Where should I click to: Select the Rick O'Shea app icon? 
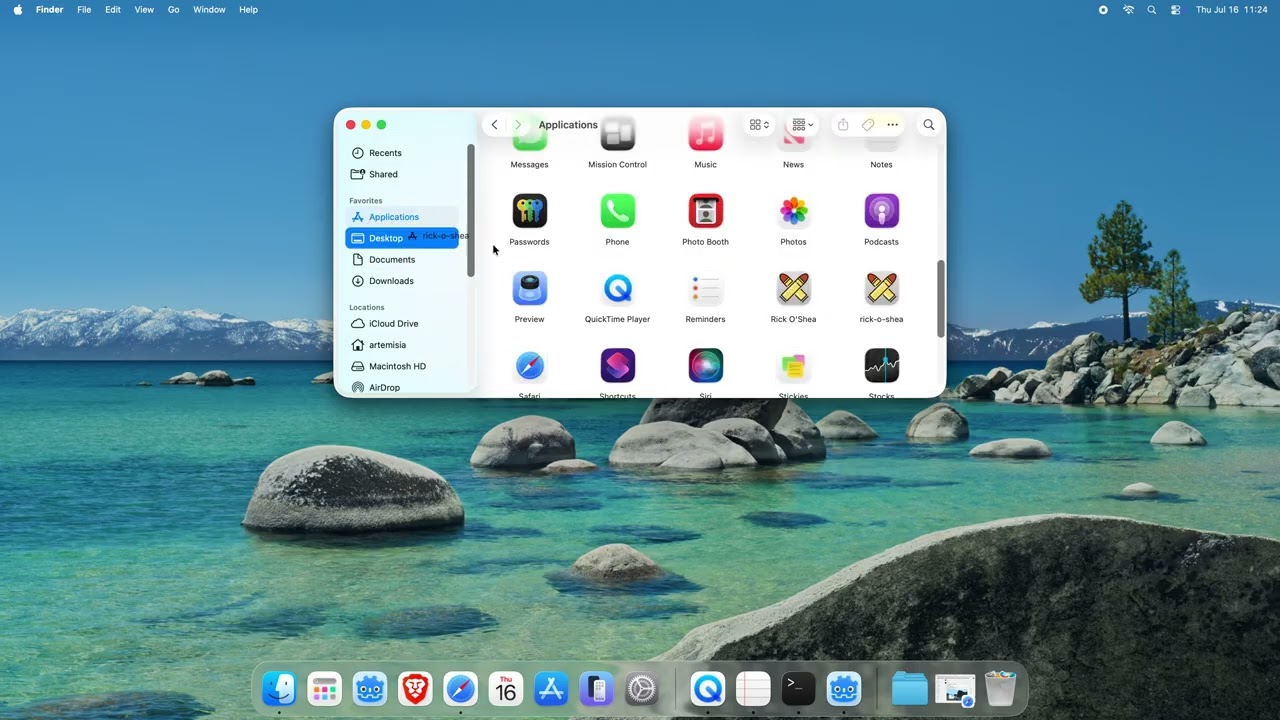pyautogui.click(x=793, y=289)
